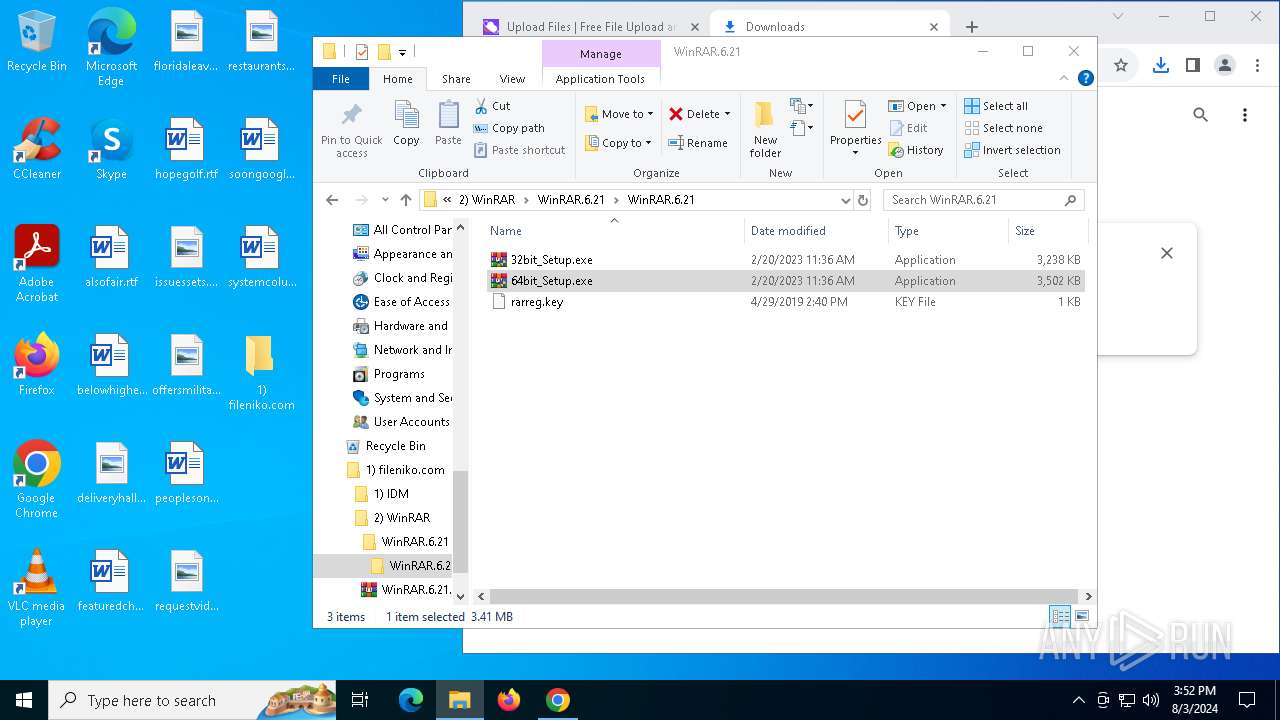Open the Copy to dropdown

coord(618,143)
